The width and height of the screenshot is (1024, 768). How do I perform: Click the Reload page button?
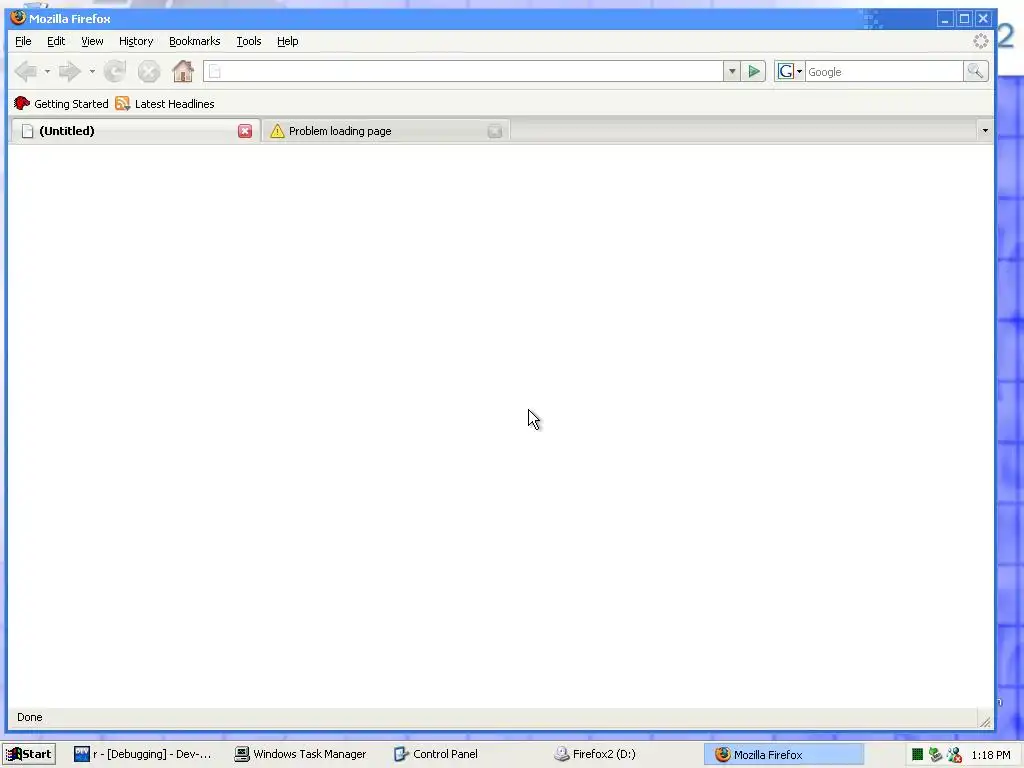tap(115, 71)
